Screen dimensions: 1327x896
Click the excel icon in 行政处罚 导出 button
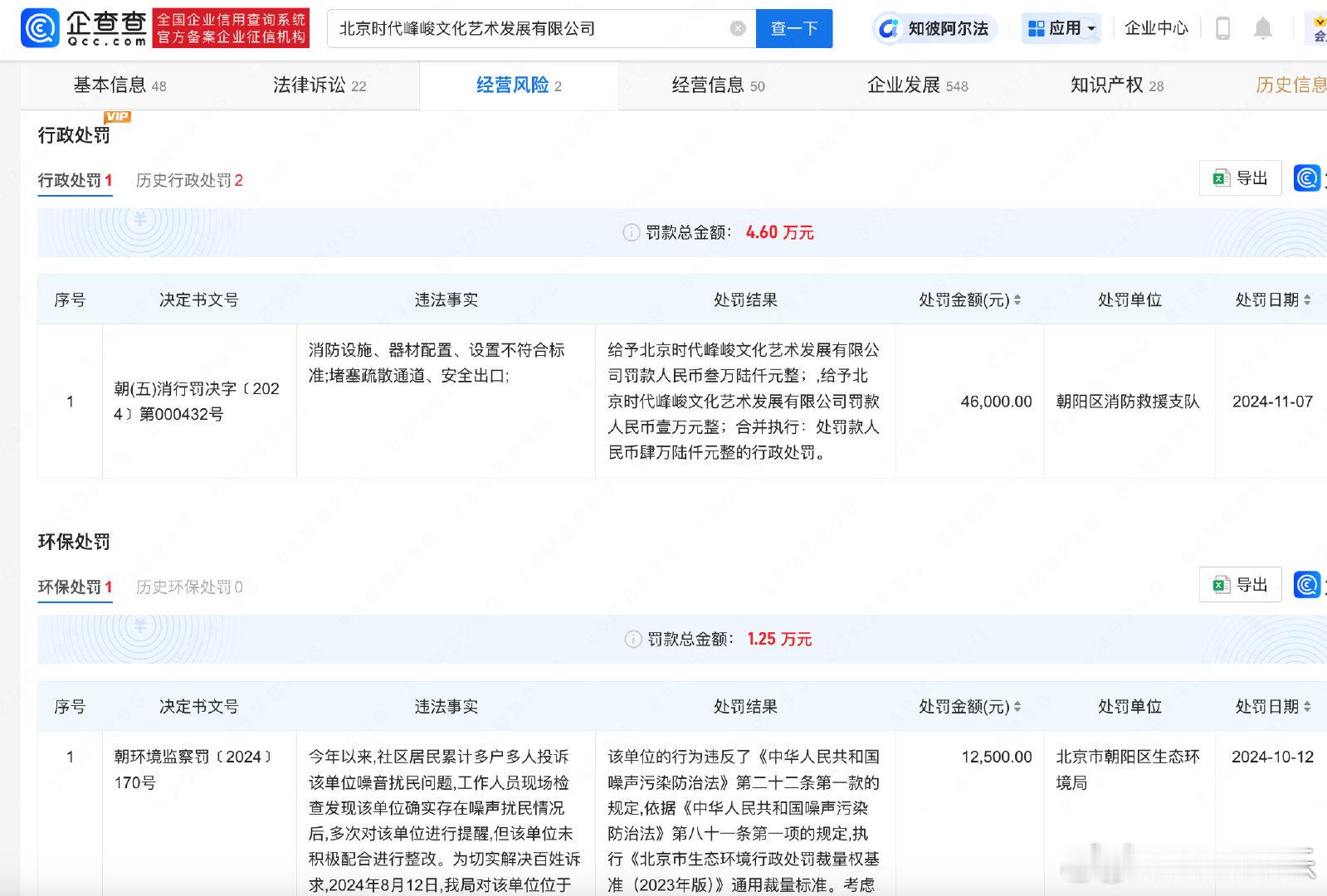click(x=1221, y=178)
